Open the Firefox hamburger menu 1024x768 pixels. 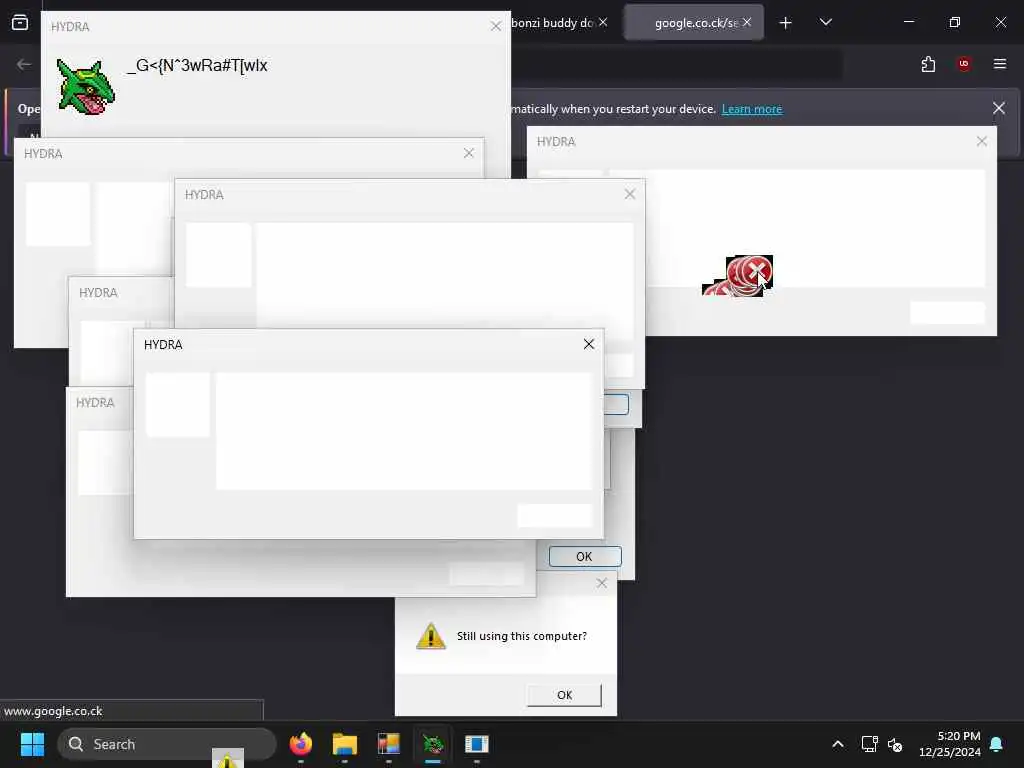(x=1000, y=64)
